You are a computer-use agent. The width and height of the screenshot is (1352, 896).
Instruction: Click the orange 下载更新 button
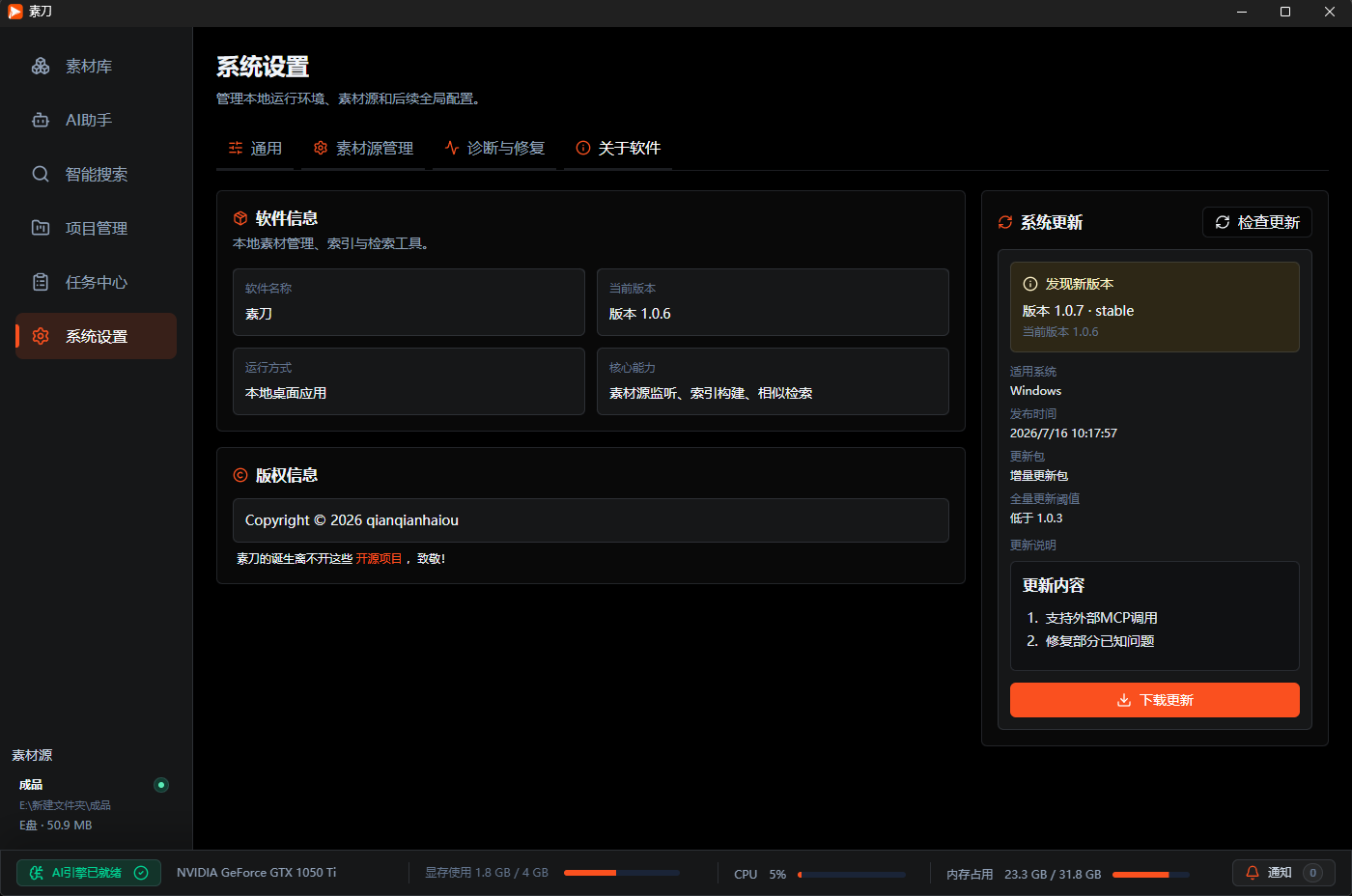[1155, 700]
